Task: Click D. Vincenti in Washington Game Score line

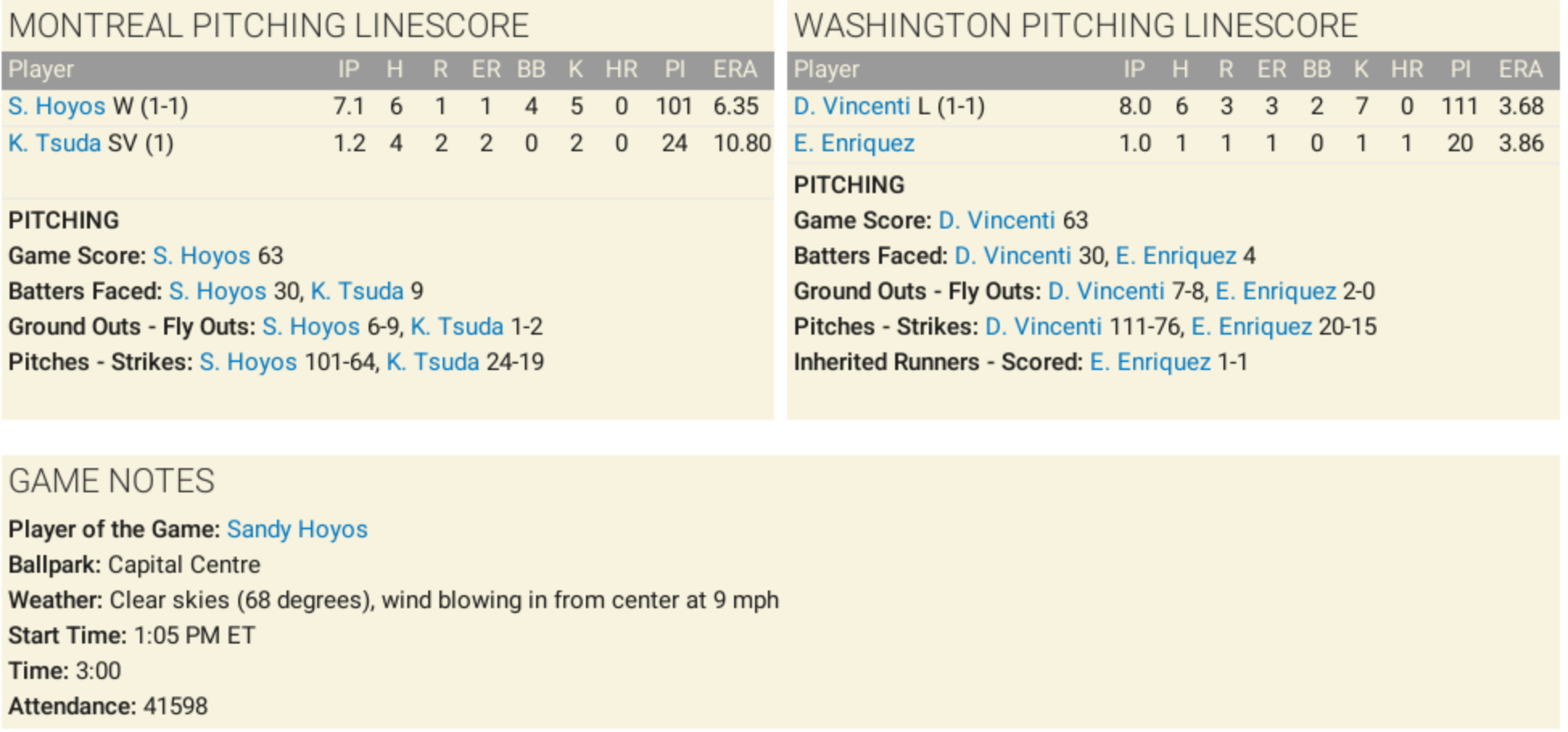Action: pos(997,220)
